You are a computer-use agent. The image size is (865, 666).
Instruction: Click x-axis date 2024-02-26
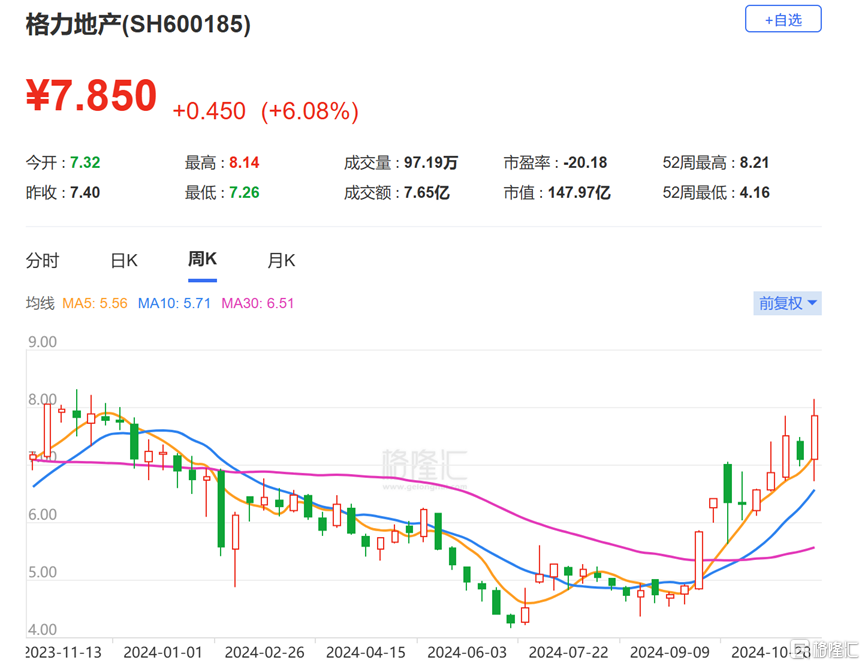click(x=264, y=653)
